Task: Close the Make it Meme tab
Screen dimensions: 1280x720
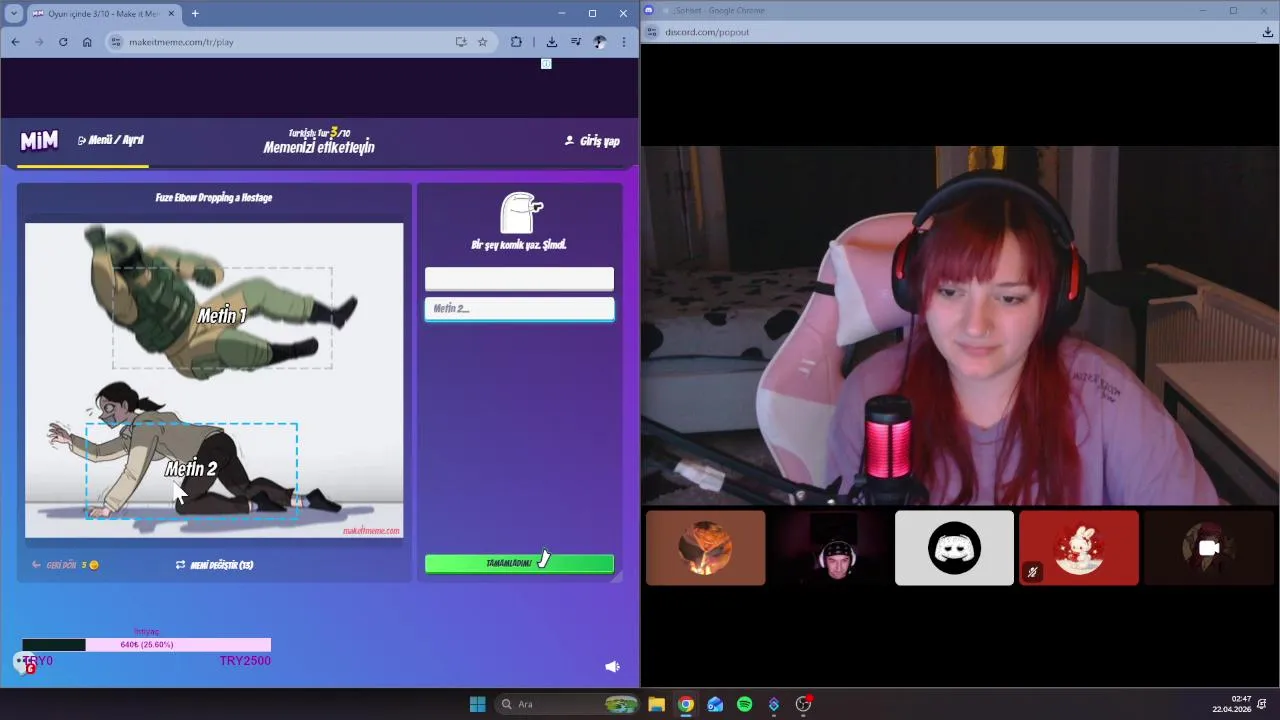Action: coord(171,14)
